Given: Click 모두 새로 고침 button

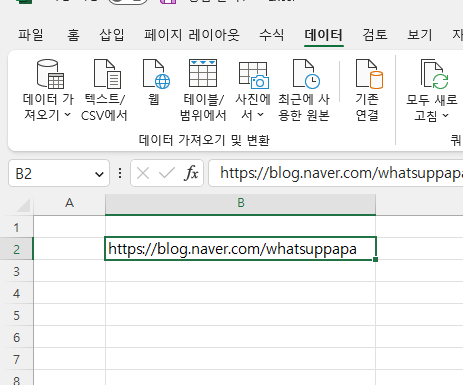Looking at the screenshot, I should 432,90.
